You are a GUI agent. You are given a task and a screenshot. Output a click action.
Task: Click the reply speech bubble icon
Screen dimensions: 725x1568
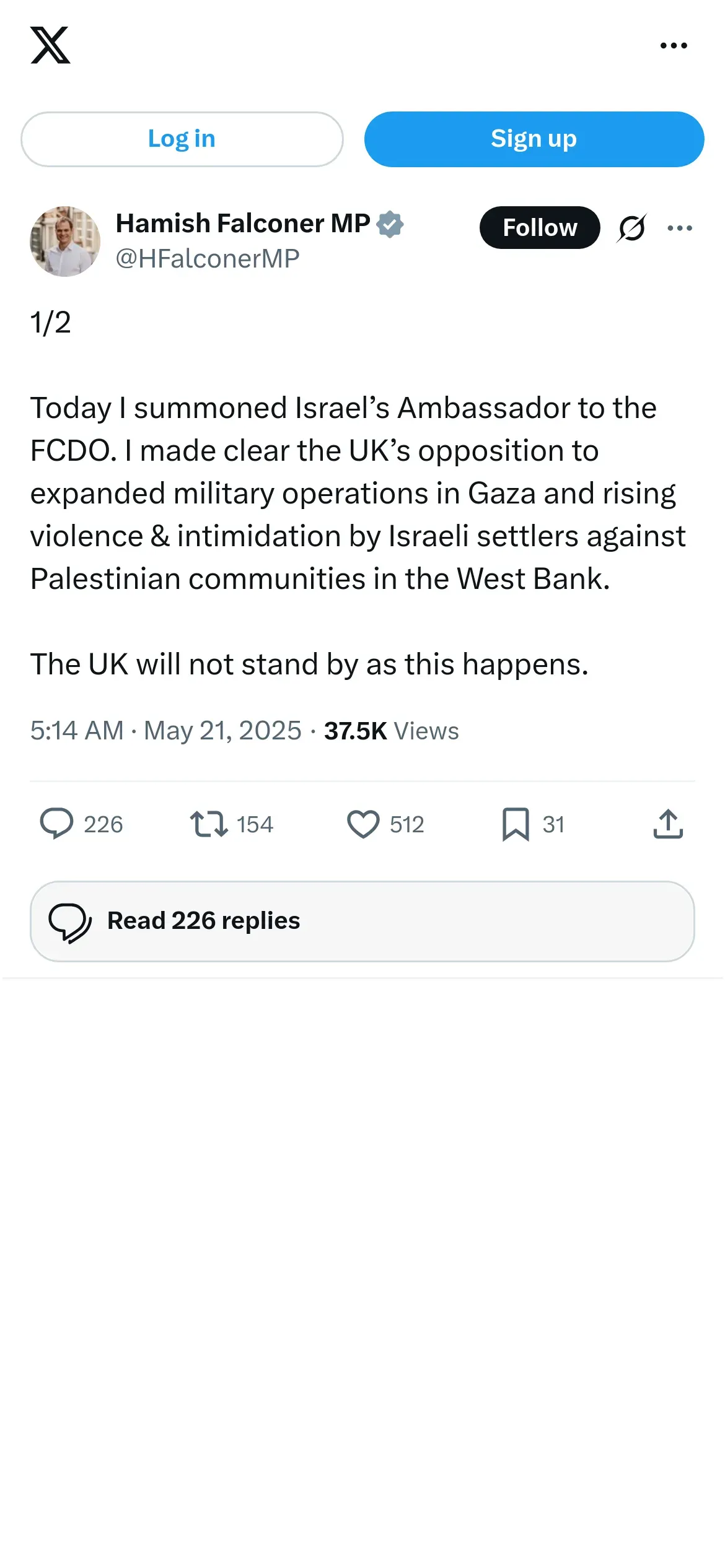click(56, 824)
